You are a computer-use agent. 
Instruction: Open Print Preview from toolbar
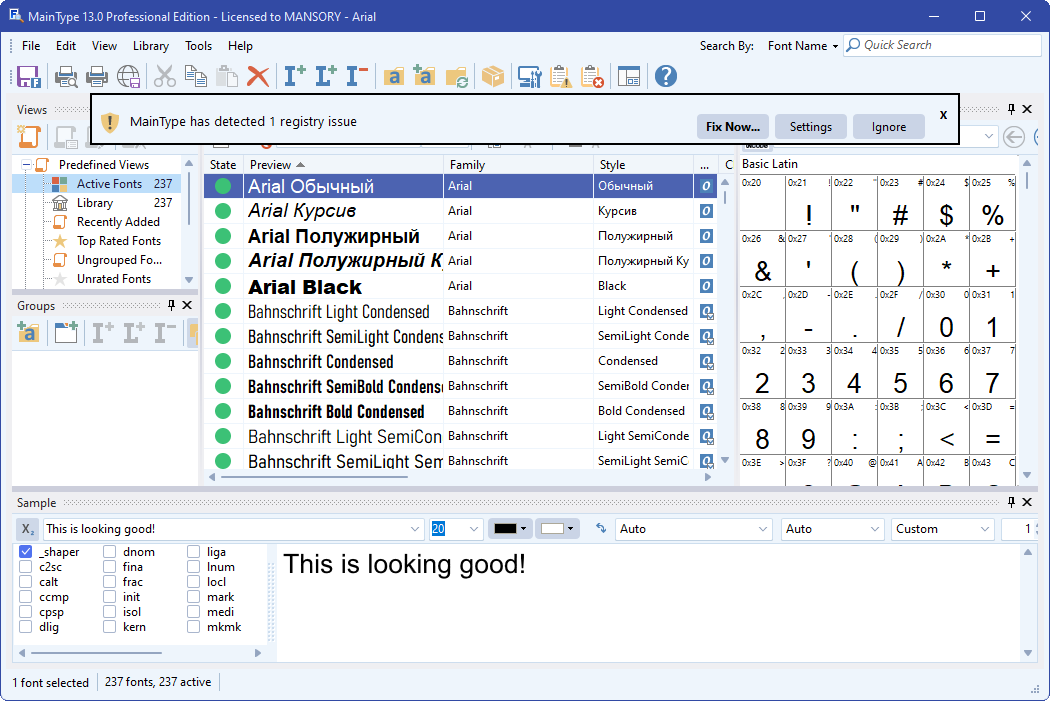pyautogui.click(x=66, y=76)
